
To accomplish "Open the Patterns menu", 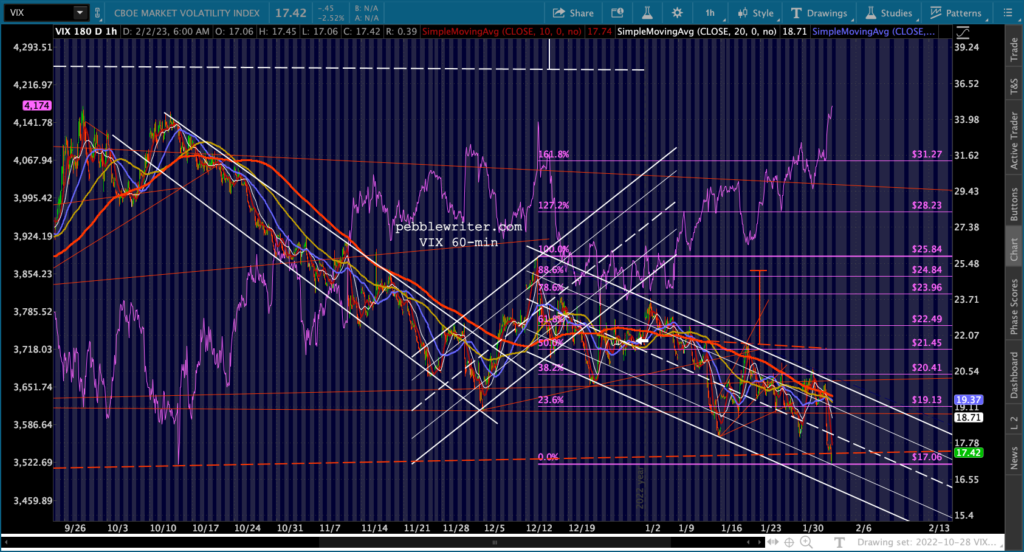I will (956, 12).
